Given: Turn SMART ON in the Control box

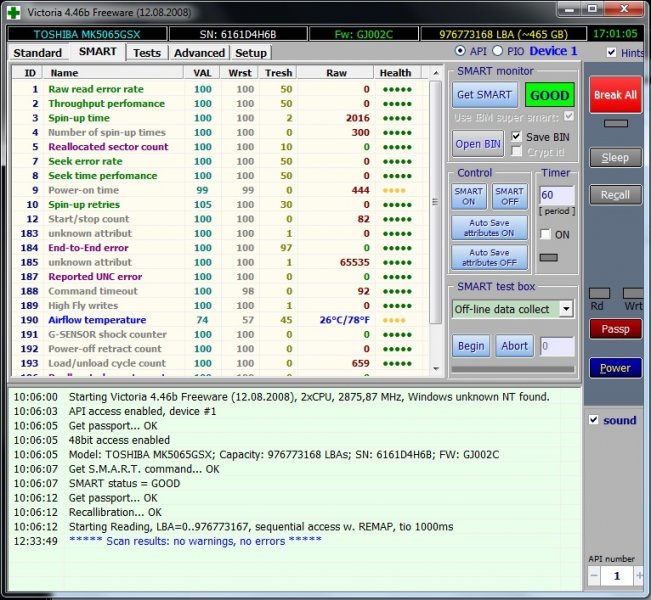Looking at the screenshot, I should [x=468, y=196].
